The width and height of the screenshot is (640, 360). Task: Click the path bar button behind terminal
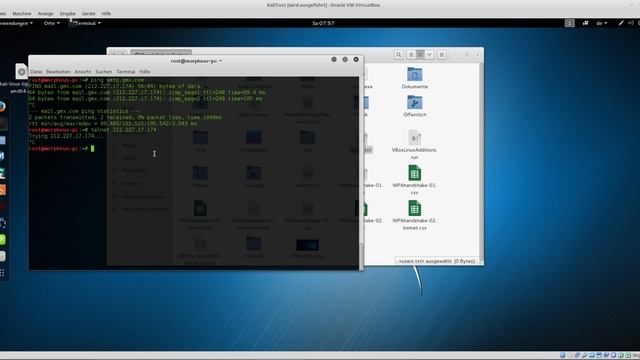[161, 53]
